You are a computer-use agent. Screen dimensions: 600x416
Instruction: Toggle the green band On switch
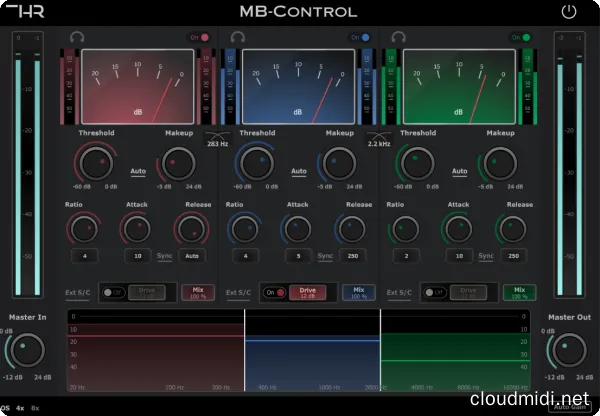tap(521, 38)
